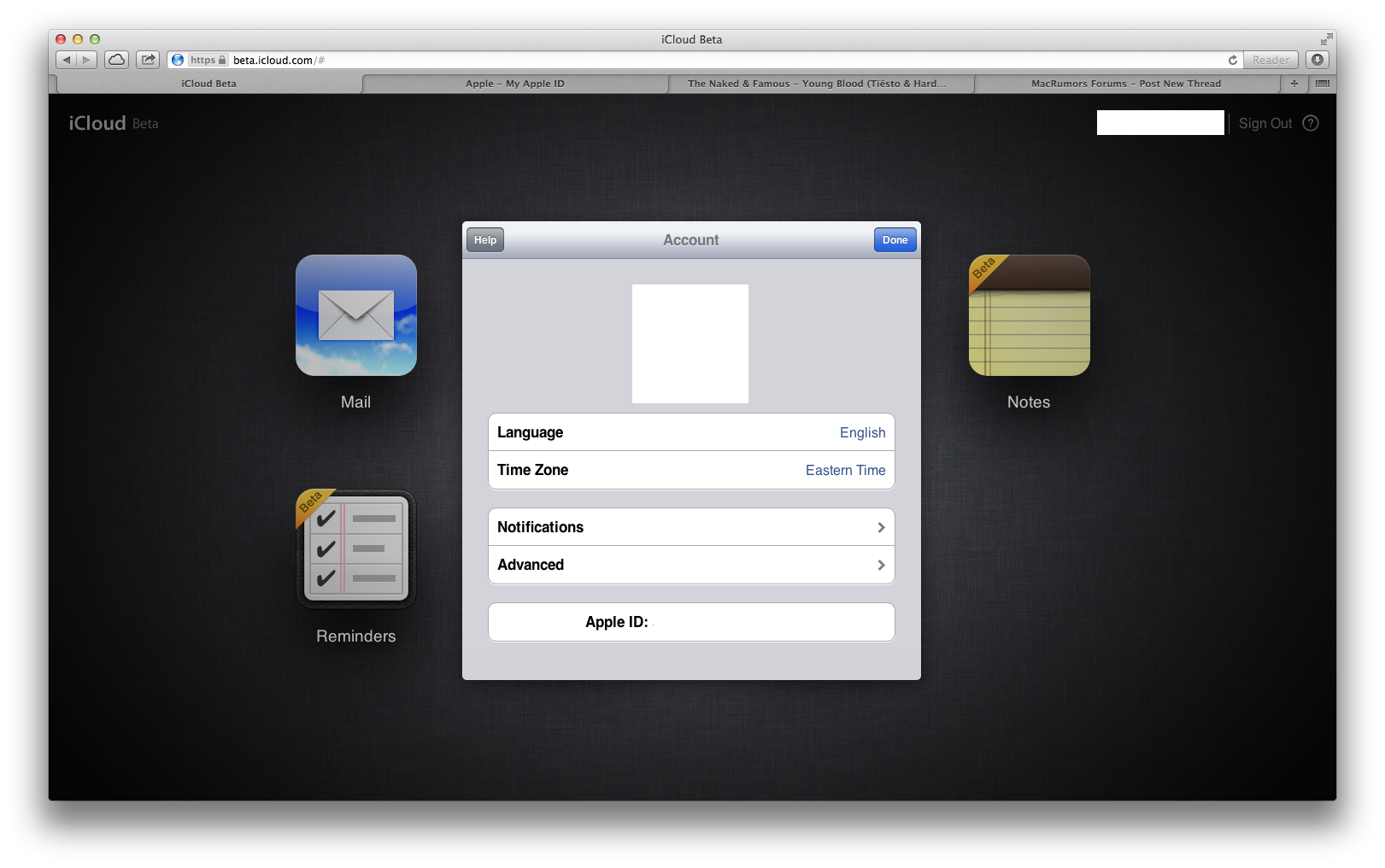Click the account name box near Sign Out
This screenshot has width=1385, height=868.
point(1160,123)
